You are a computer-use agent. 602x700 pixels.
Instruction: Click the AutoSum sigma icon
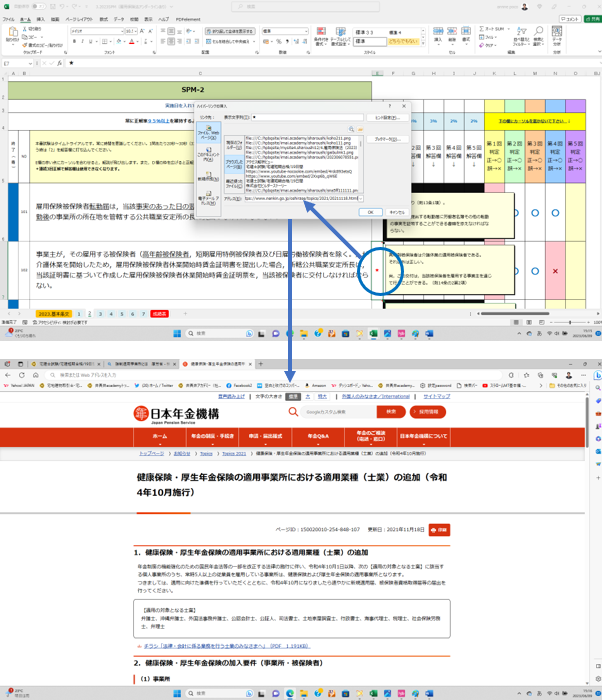(x=482, y=29)
